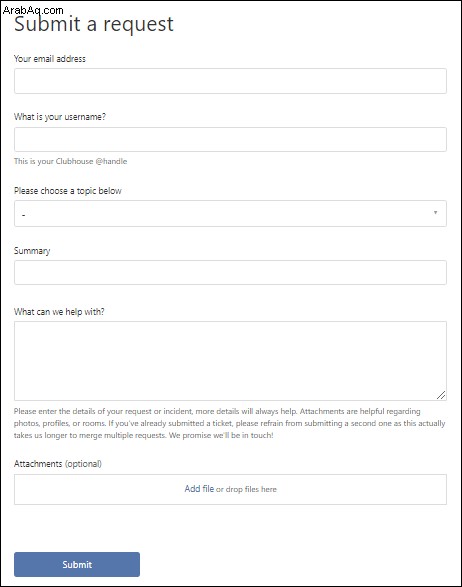Click the Clubhouse @handle hint text
This screenshot has height=587, width=462.
pyautogui.click(x=71, y=161)
